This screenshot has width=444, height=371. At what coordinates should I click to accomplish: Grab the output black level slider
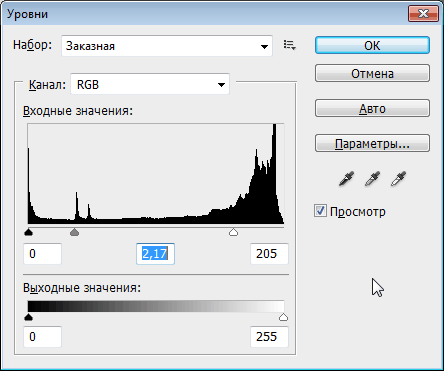point(29,317)
